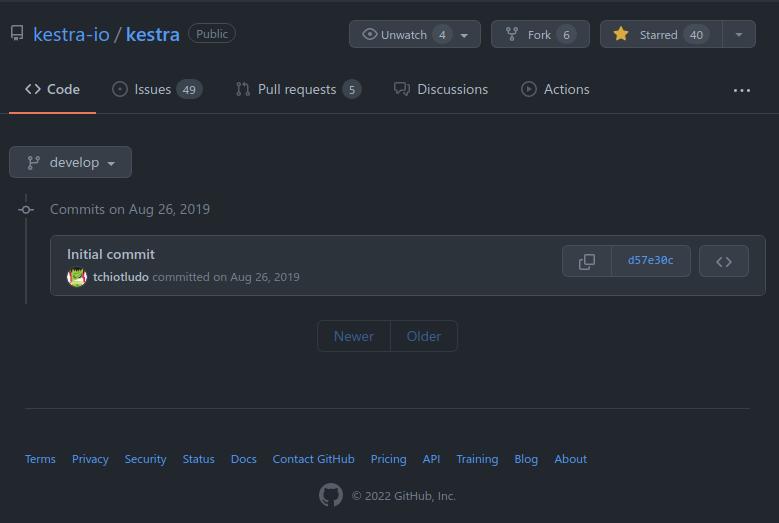Open the Blog footer link
Viewport: 779px width, 523px height.
pos(526,459)
